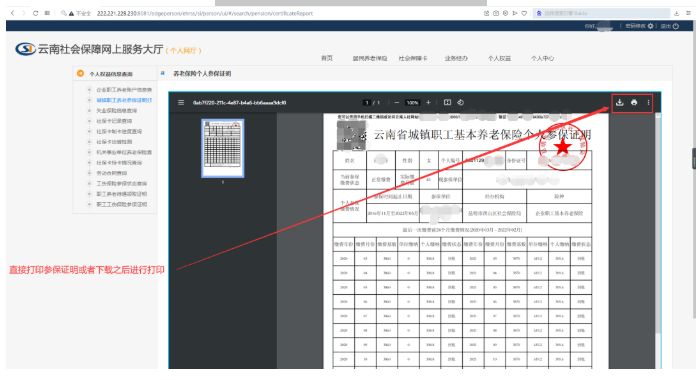The height and width of the screenshot is (380, 700).
Task: Open browser downloads icon at top right
Action: [x=676, y=13]
